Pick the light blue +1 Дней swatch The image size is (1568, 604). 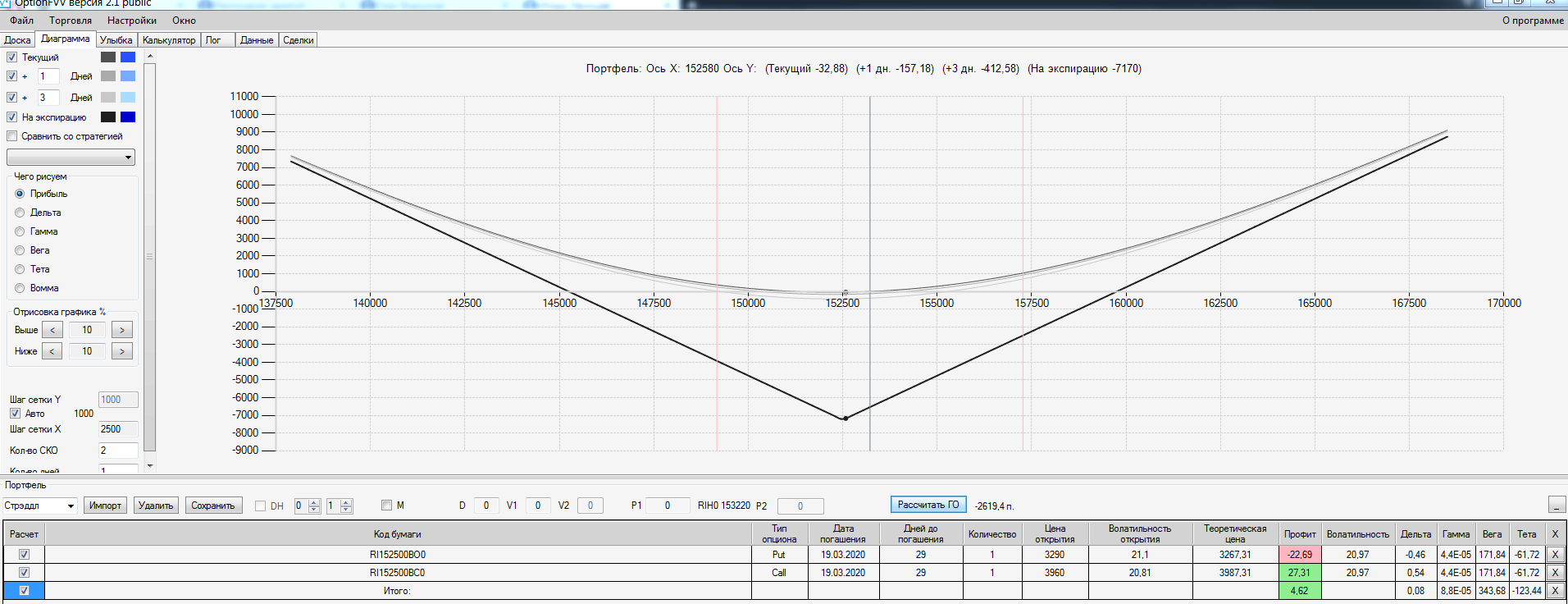tap(128, 76)
